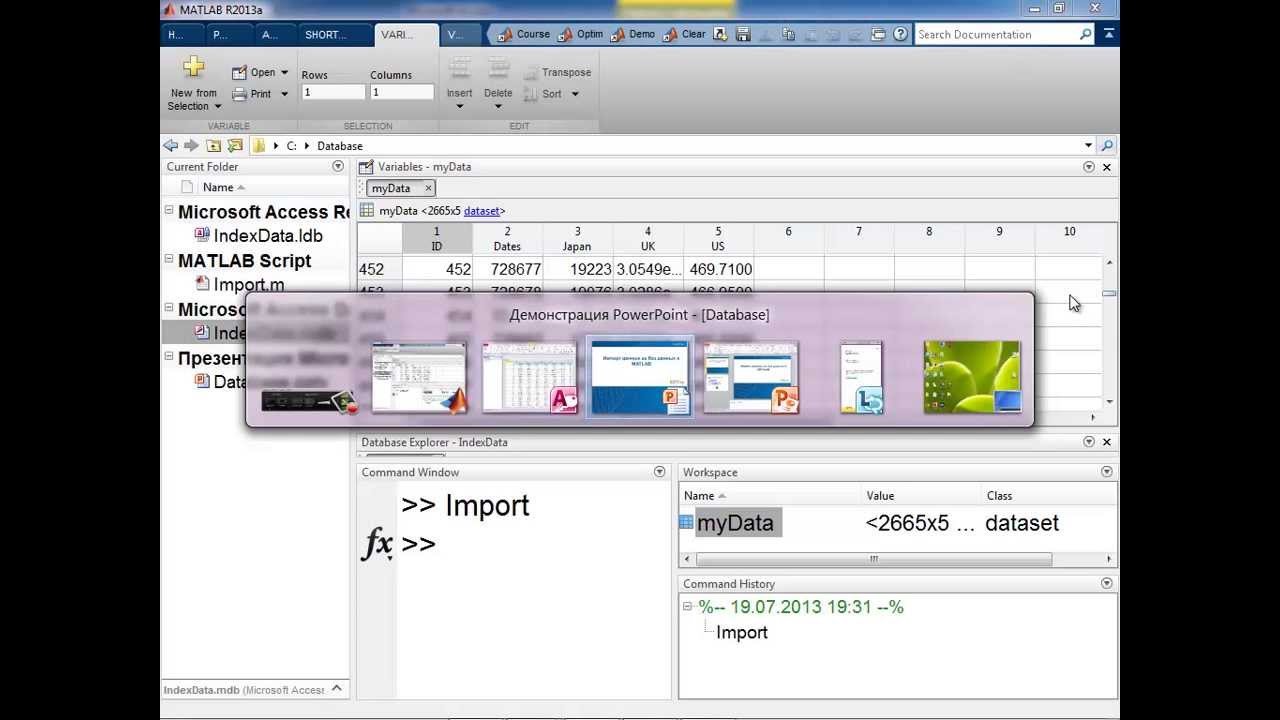The width and height of the screenshot is (1280, 720).
Task: Click in the Rows input field
Action: [x=333, y=92]
